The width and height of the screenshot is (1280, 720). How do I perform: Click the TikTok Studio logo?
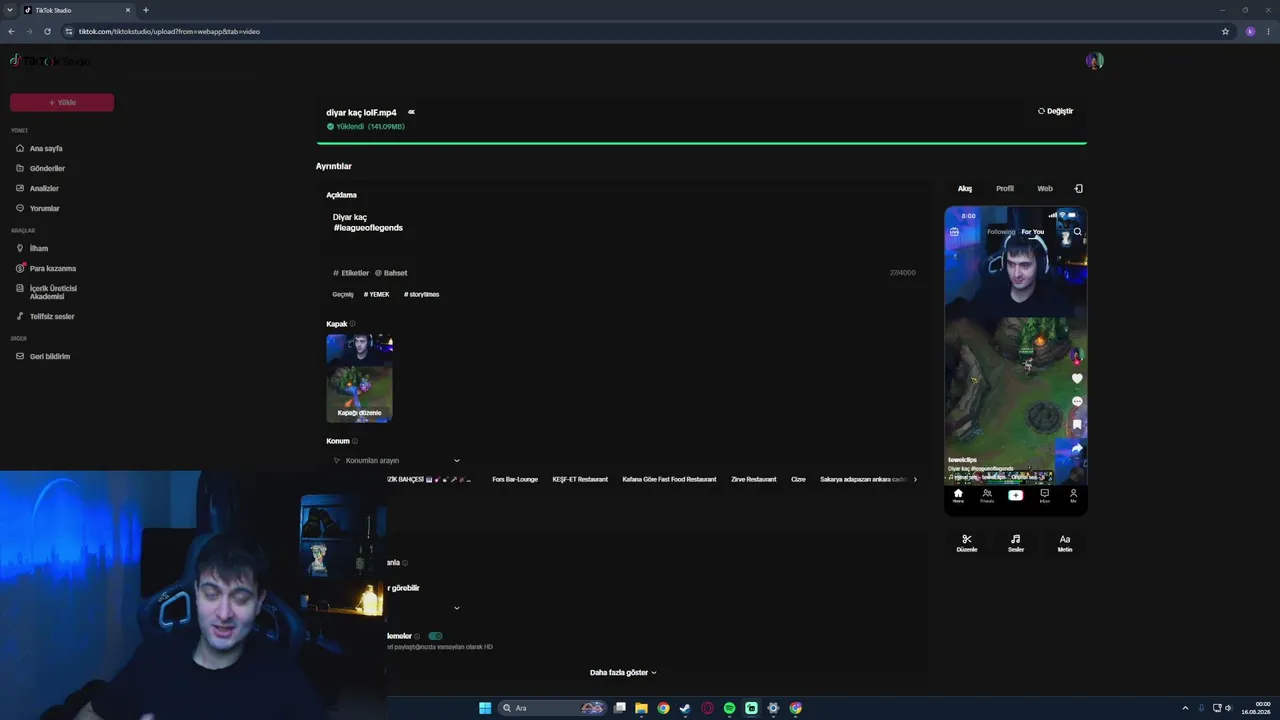[50, 61]
